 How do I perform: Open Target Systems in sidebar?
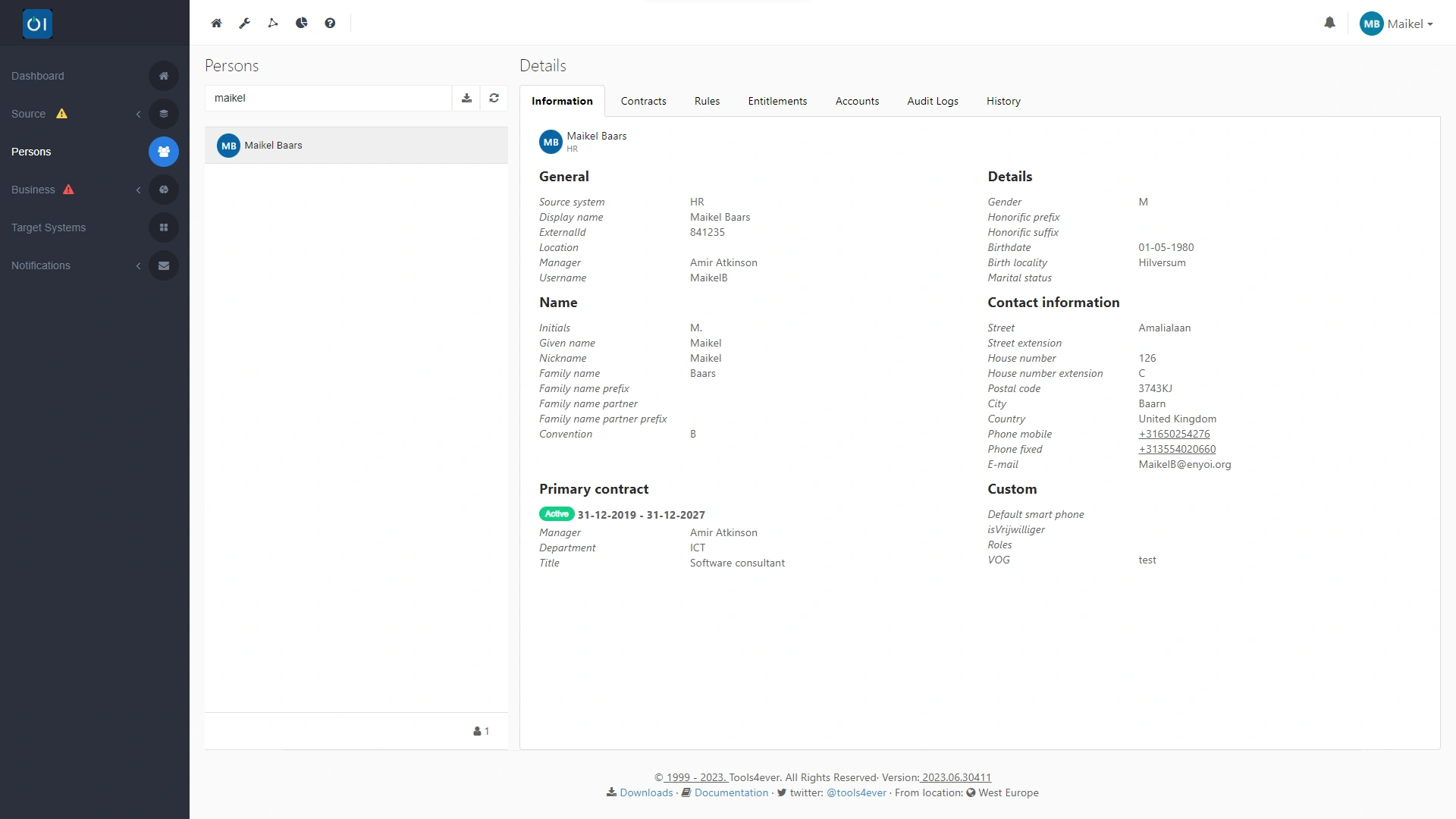[x=49, y=227]
